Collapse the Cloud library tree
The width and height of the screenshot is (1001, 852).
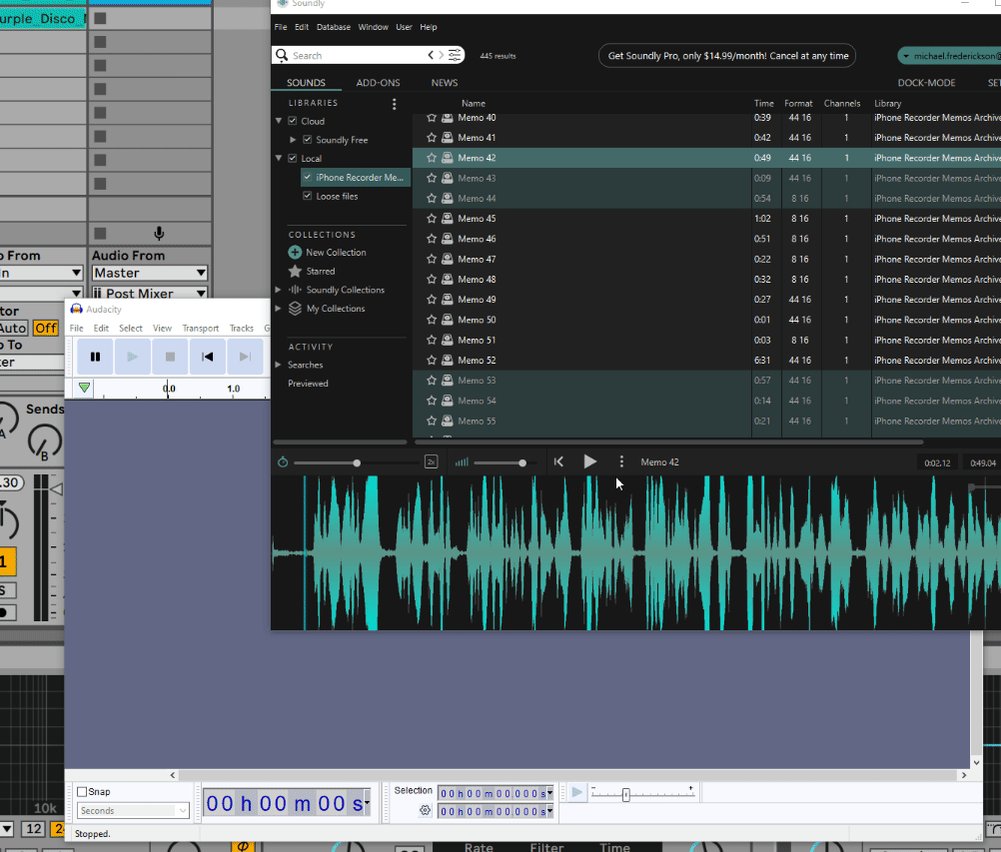pyautogui.click(x=279, y=121)
